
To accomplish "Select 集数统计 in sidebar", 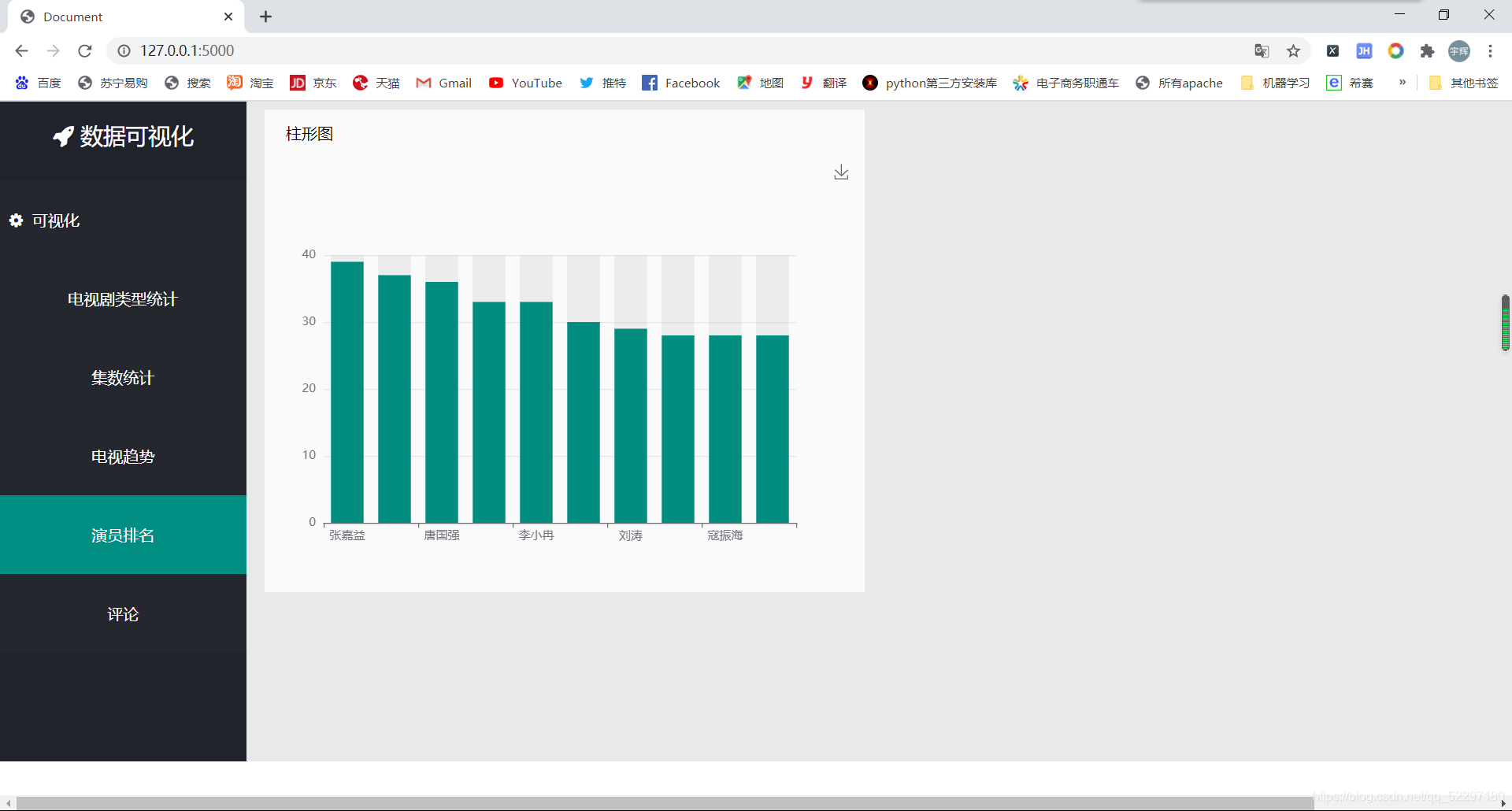I will point(123,378).
